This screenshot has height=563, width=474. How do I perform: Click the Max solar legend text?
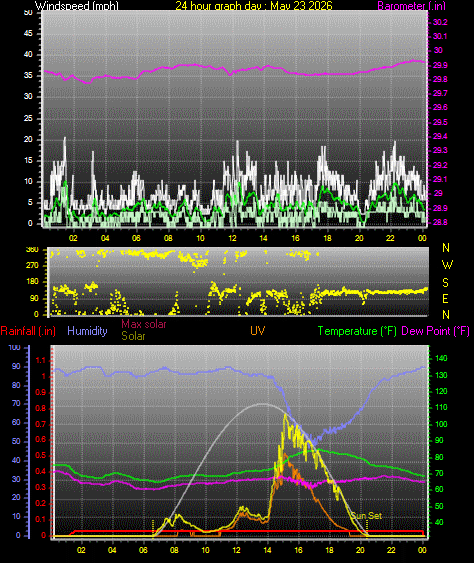[144, 324]
